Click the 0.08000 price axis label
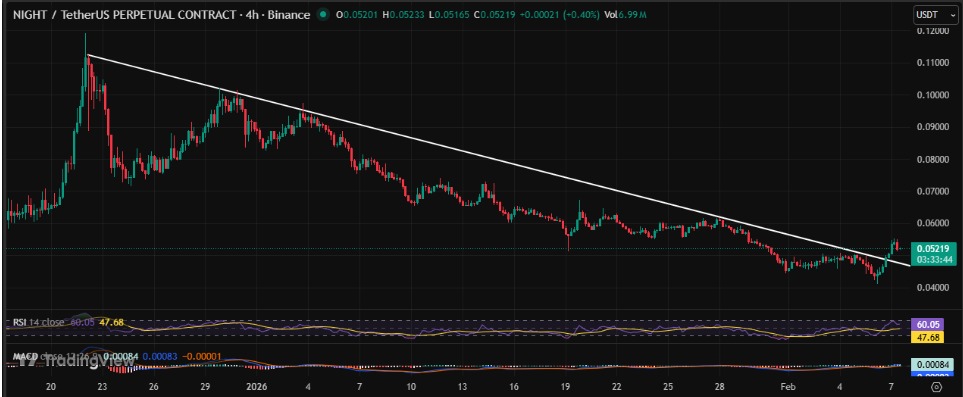 point(932,159)
